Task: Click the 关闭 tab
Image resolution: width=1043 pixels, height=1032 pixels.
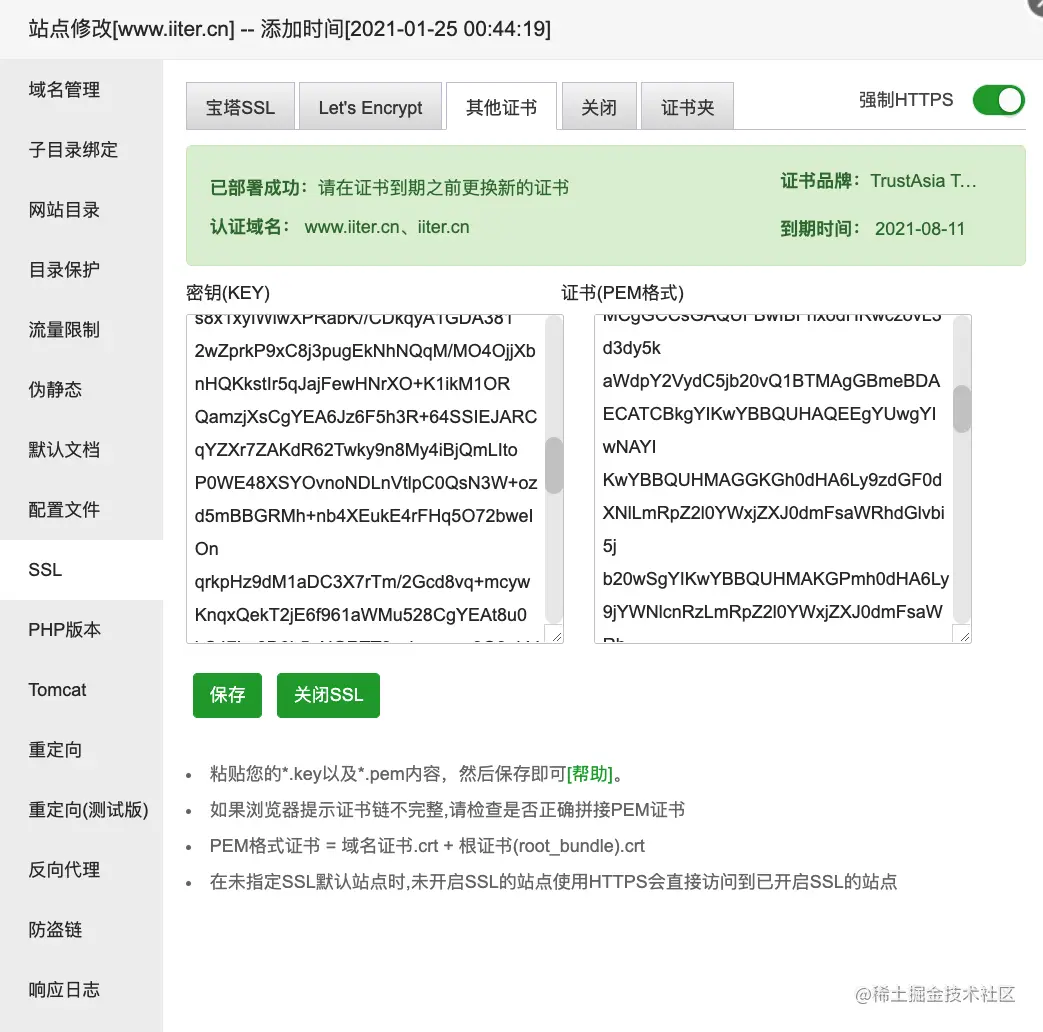Action: [x=598, y=106]
